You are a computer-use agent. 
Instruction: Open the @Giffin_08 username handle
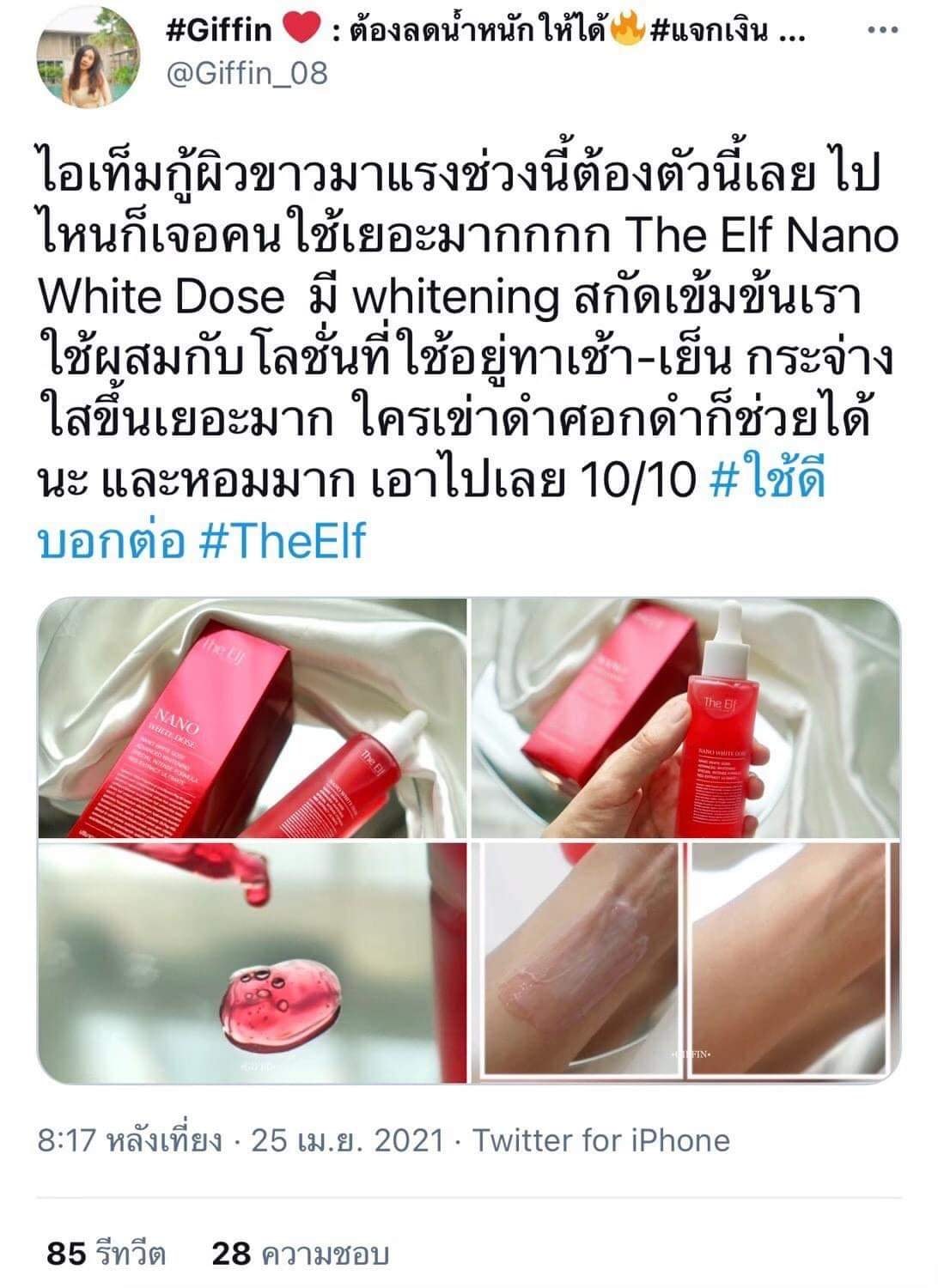point(247,74)
